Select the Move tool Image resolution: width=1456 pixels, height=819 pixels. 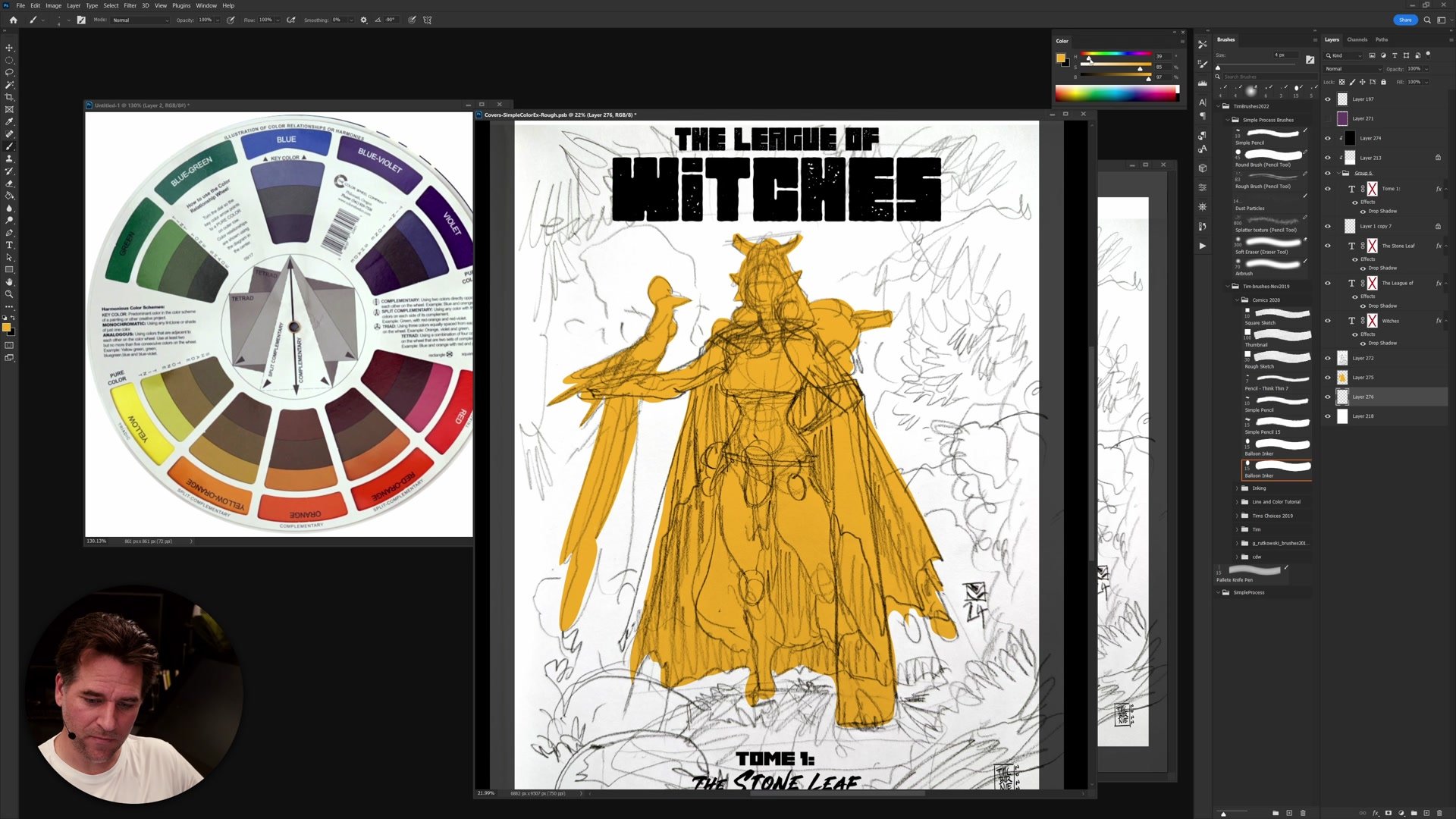point(9,48)
